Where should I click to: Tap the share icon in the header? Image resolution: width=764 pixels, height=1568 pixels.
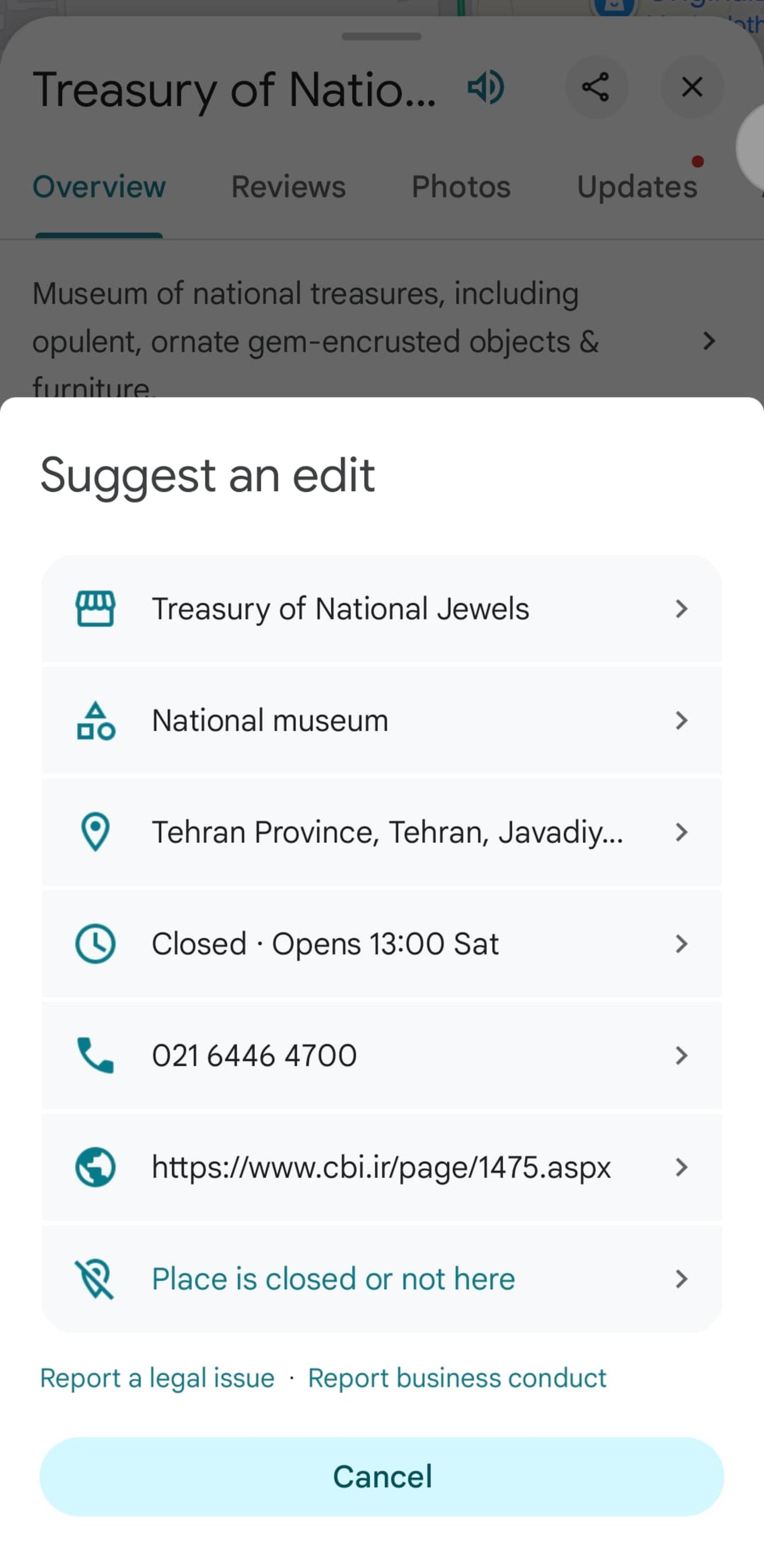click(x=596, y=87)
